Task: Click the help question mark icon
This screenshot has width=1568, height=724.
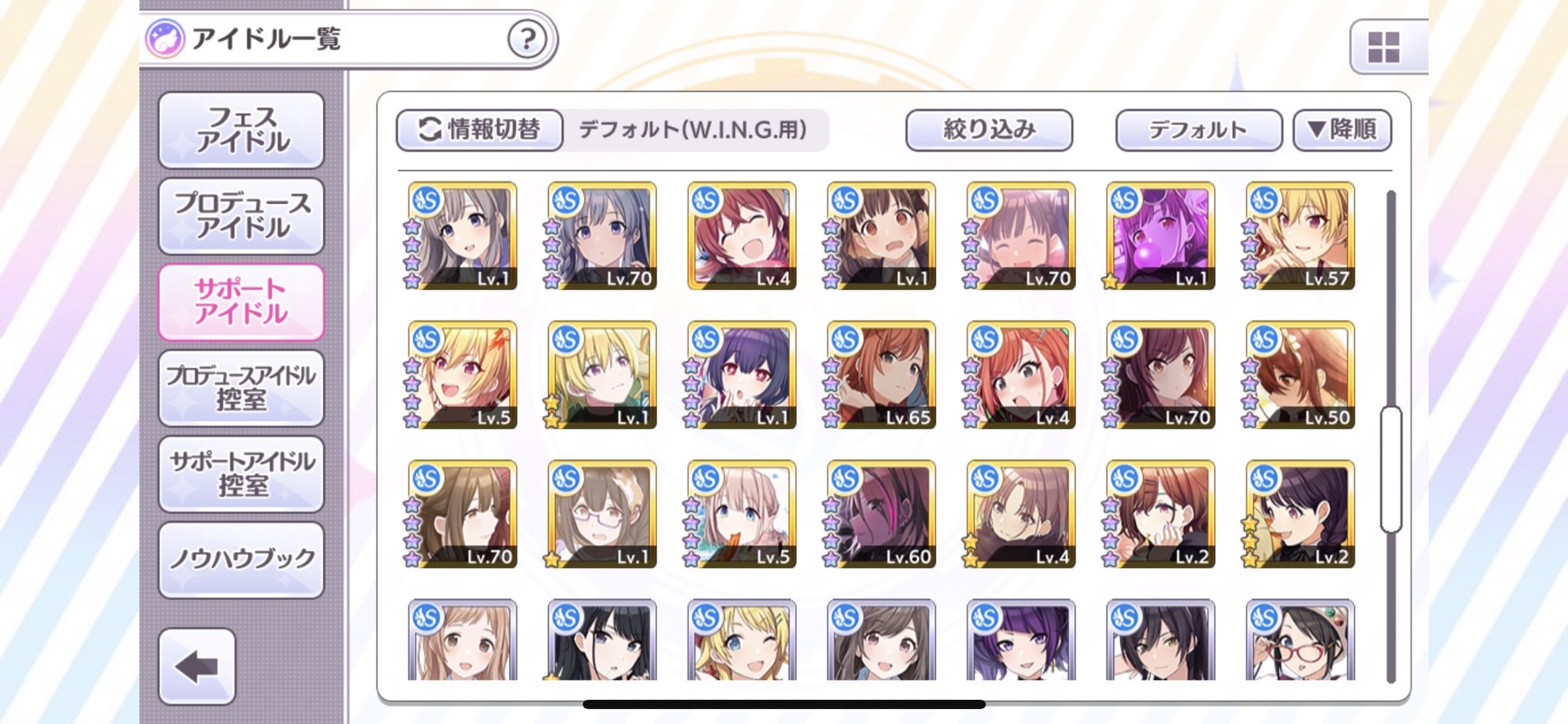Action: coord(527,39)
